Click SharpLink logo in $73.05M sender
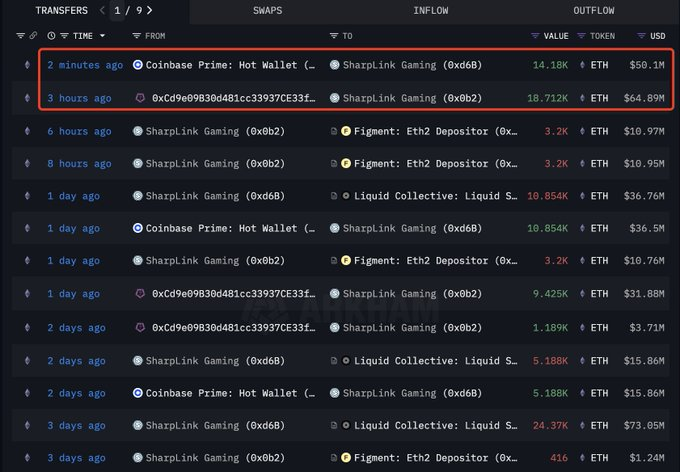The width and height of the screenshot is (680, 472). pos(137,426)
